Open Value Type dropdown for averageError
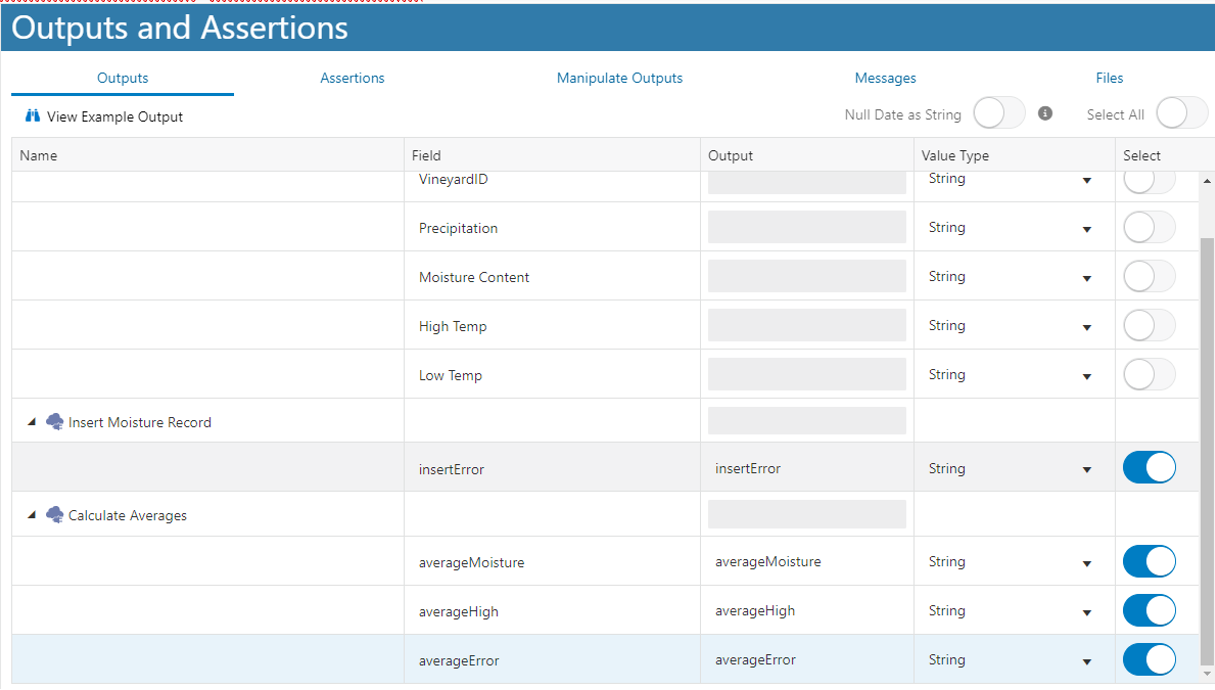Image resolution: width=1215 pixels, height=690 pixels. pyautogui.click(x=1087, y=661)
